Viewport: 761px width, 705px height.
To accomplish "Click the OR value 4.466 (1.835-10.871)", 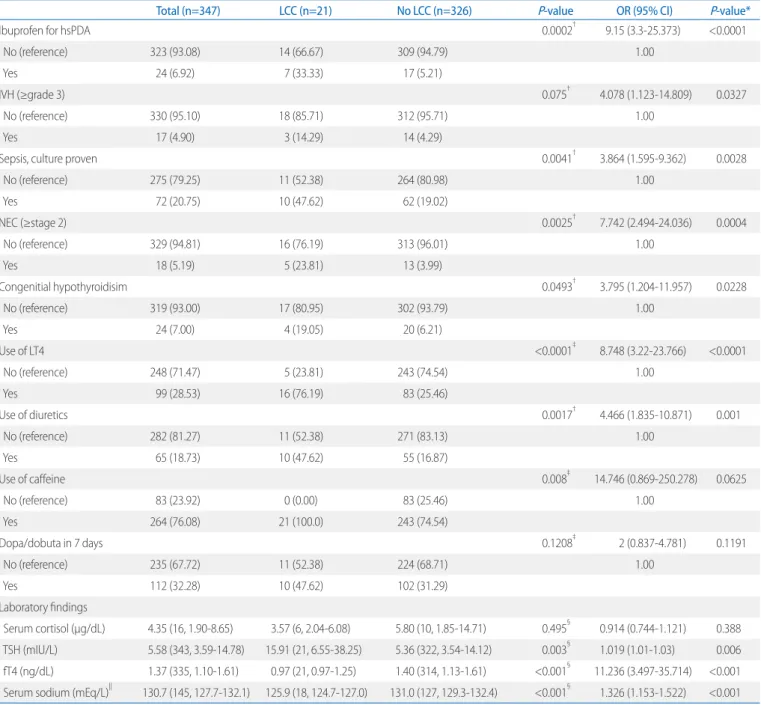I will [x=645, y=415].
